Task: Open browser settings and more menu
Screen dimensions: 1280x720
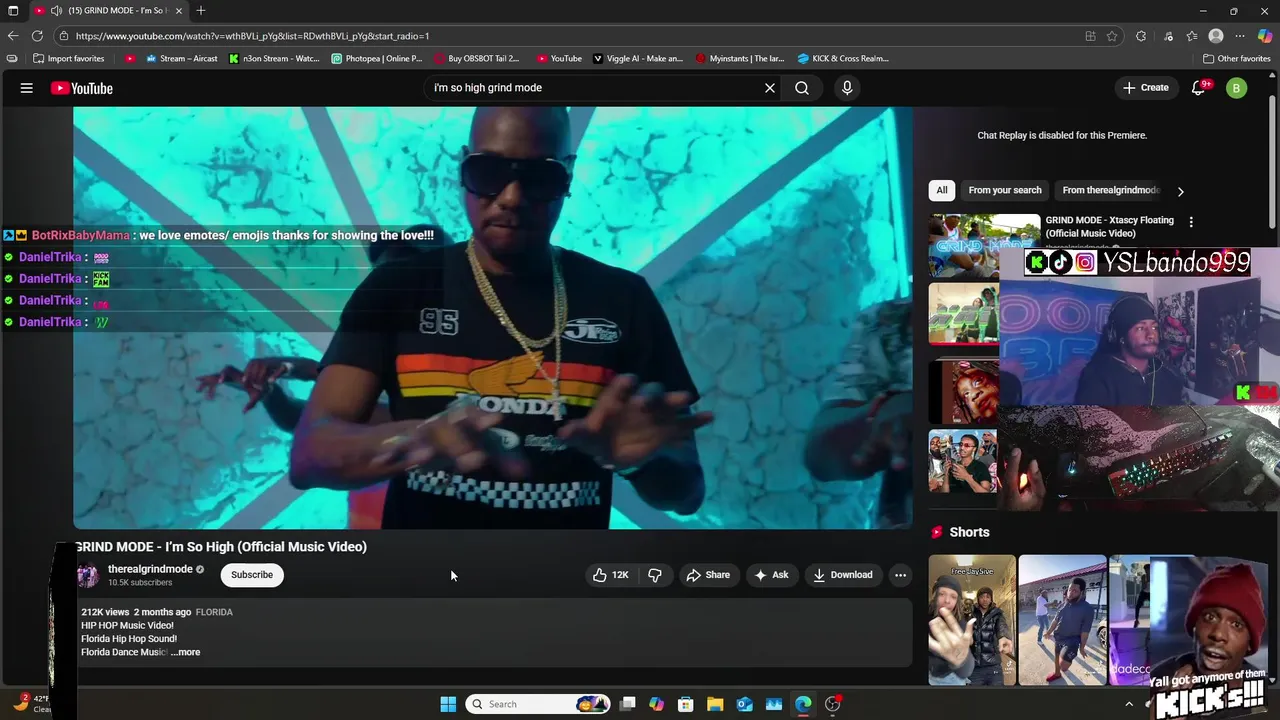Action: [1241, 36]
